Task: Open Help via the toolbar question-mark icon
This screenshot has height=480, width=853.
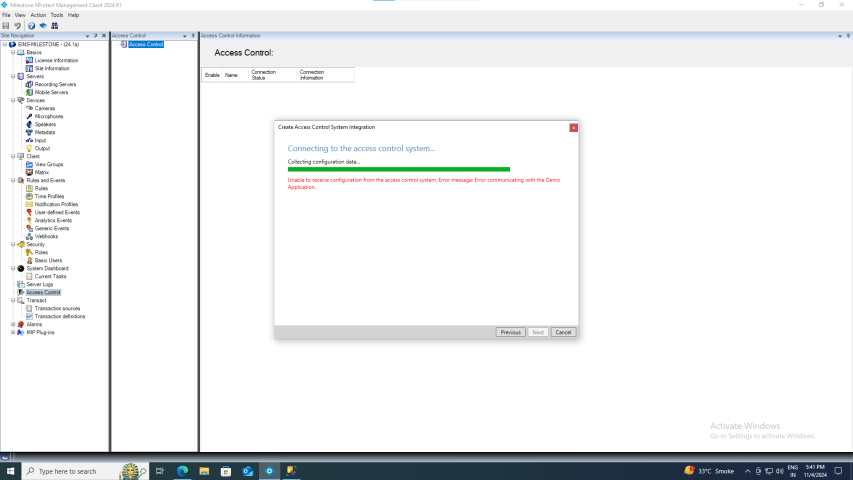Action: 31,25
